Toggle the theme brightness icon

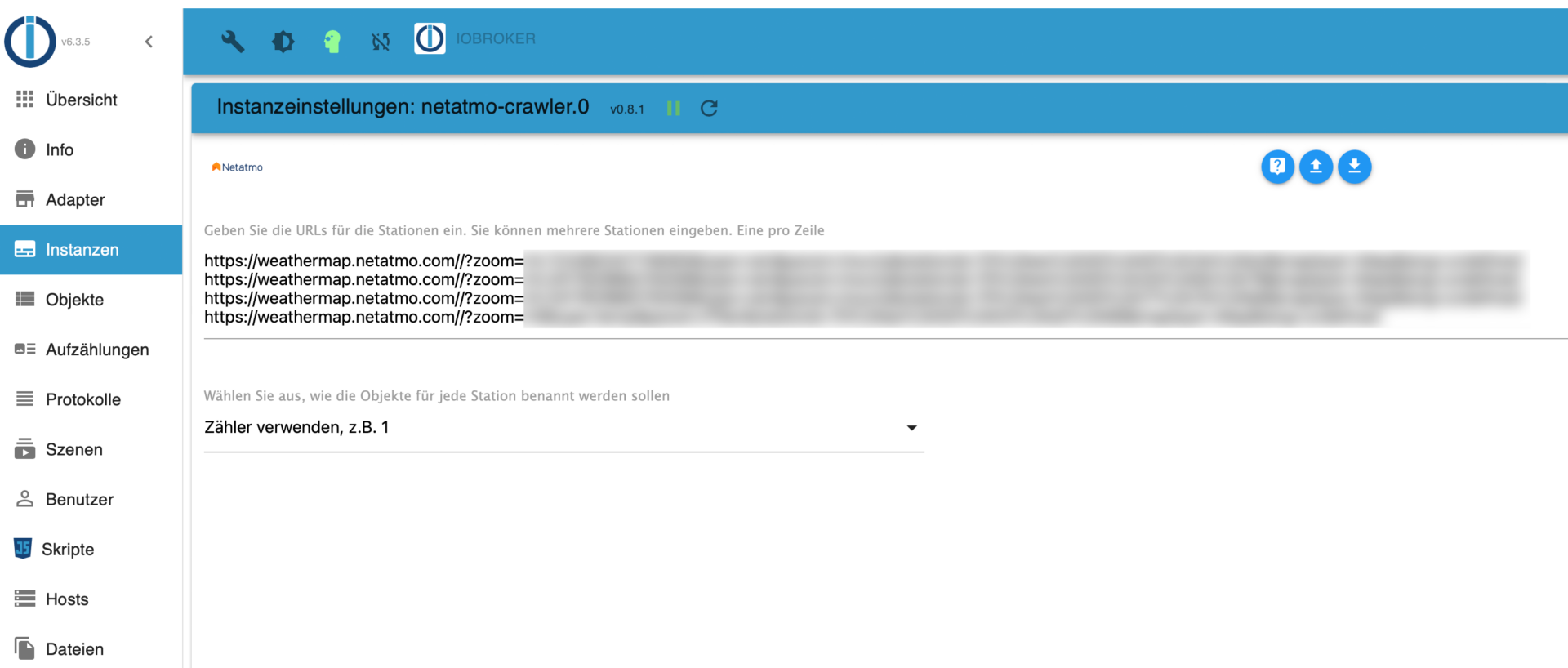(x=283, y=41)
